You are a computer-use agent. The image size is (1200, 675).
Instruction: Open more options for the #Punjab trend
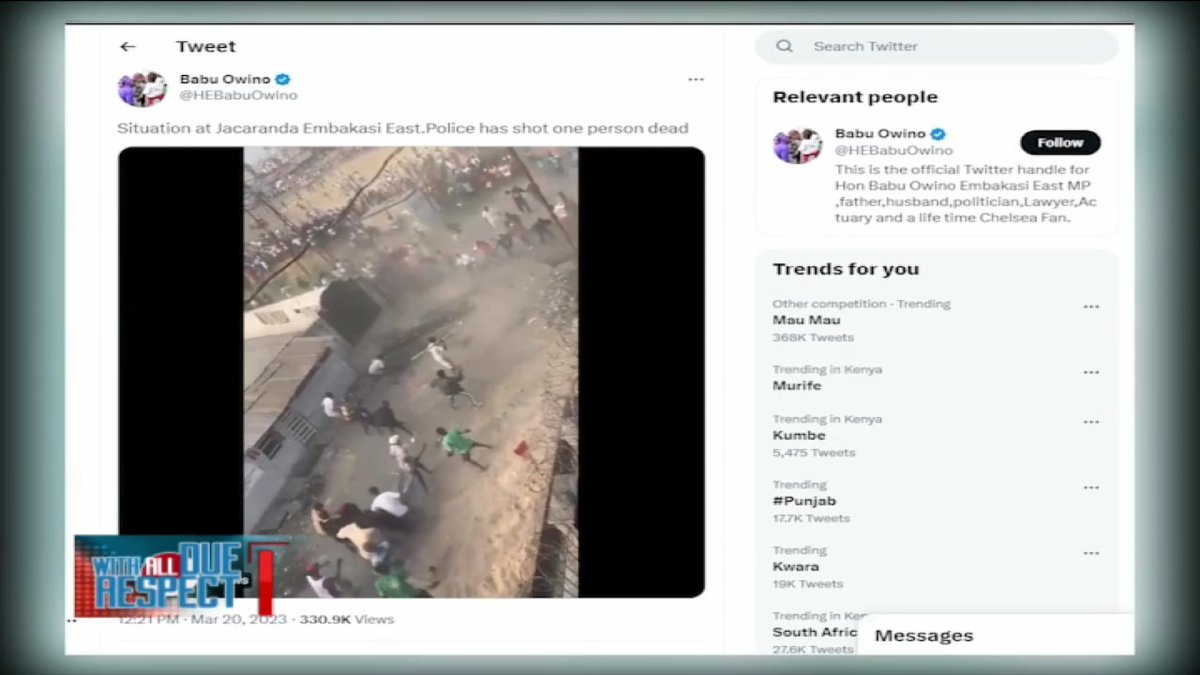[x=1091, y=487]
